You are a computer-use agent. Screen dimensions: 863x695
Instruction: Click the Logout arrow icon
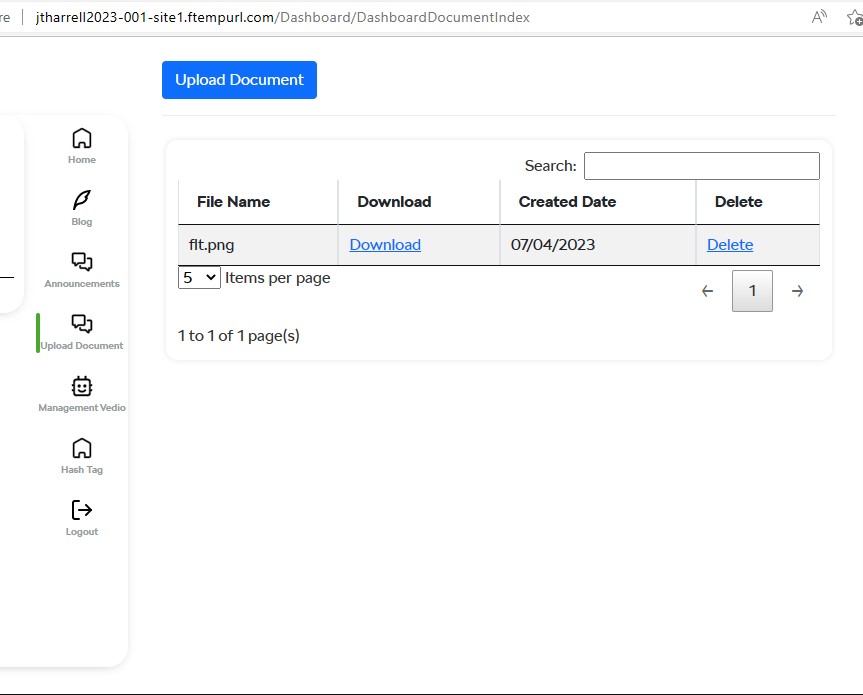(x=82, y=510)
